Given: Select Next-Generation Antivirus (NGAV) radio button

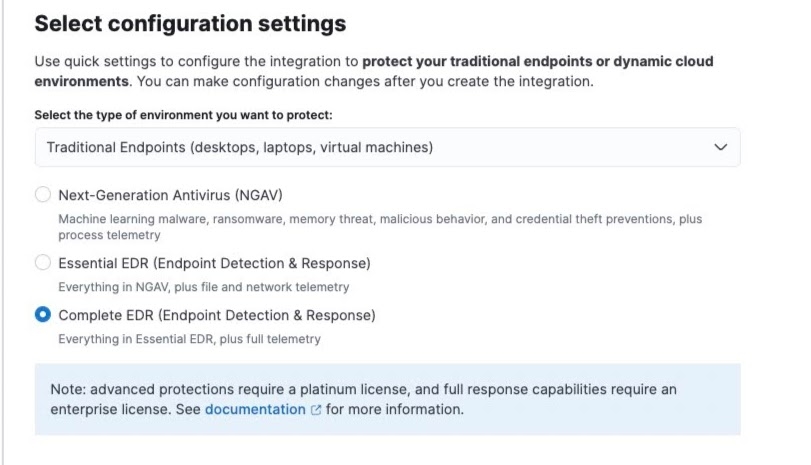Looking at the screenshot, I should 43,194.
